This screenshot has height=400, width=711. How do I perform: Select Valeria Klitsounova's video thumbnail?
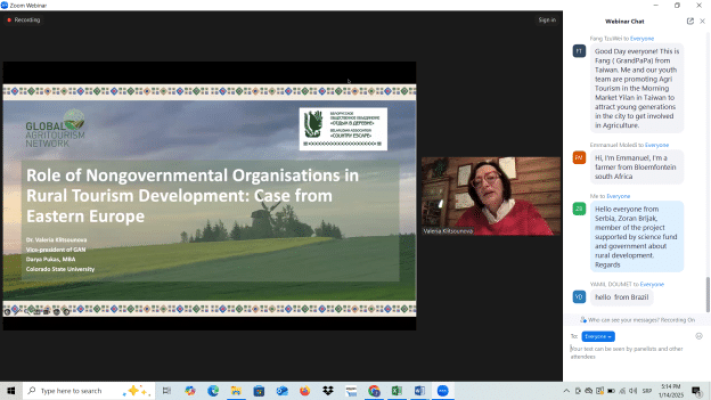[490, 196]
